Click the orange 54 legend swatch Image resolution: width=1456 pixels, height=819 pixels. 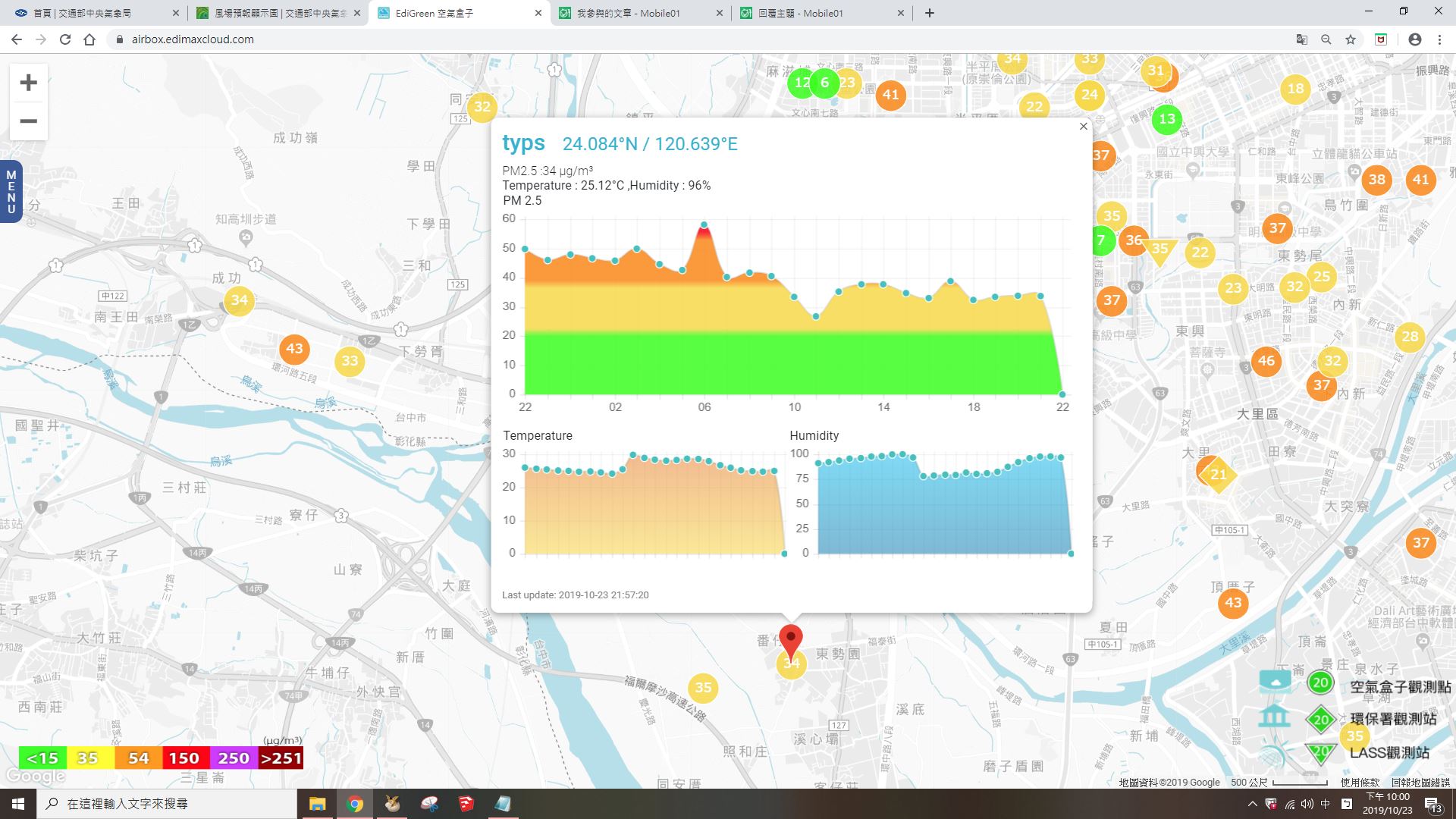click(x=138, y=758)
